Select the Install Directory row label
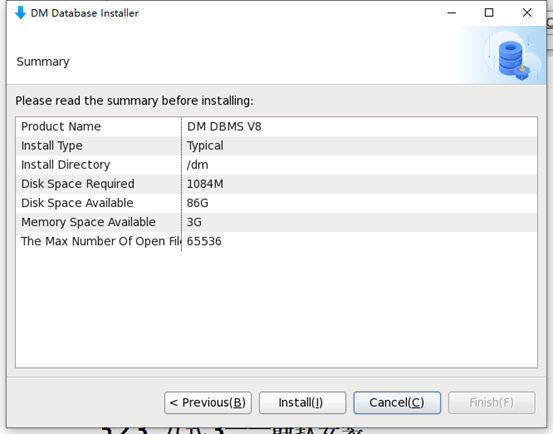 pos(66,165)
